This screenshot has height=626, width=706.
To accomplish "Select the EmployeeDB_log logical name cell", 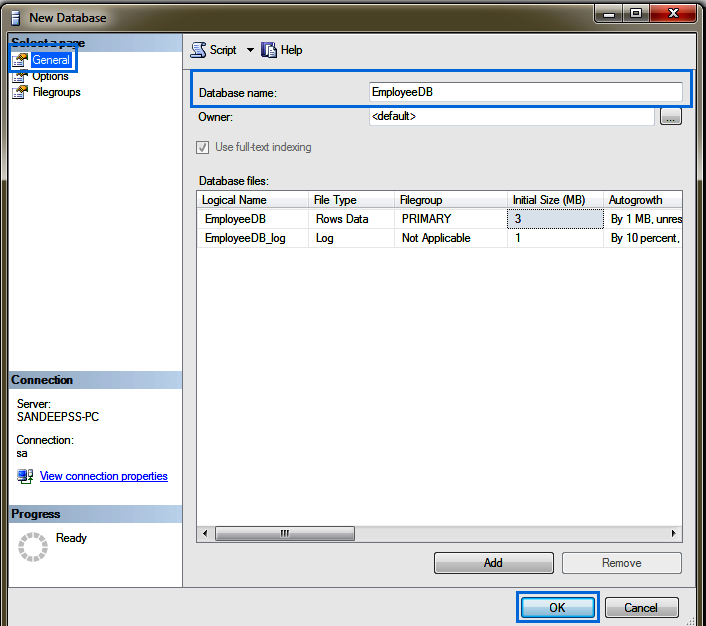I will tap(253, 238).
